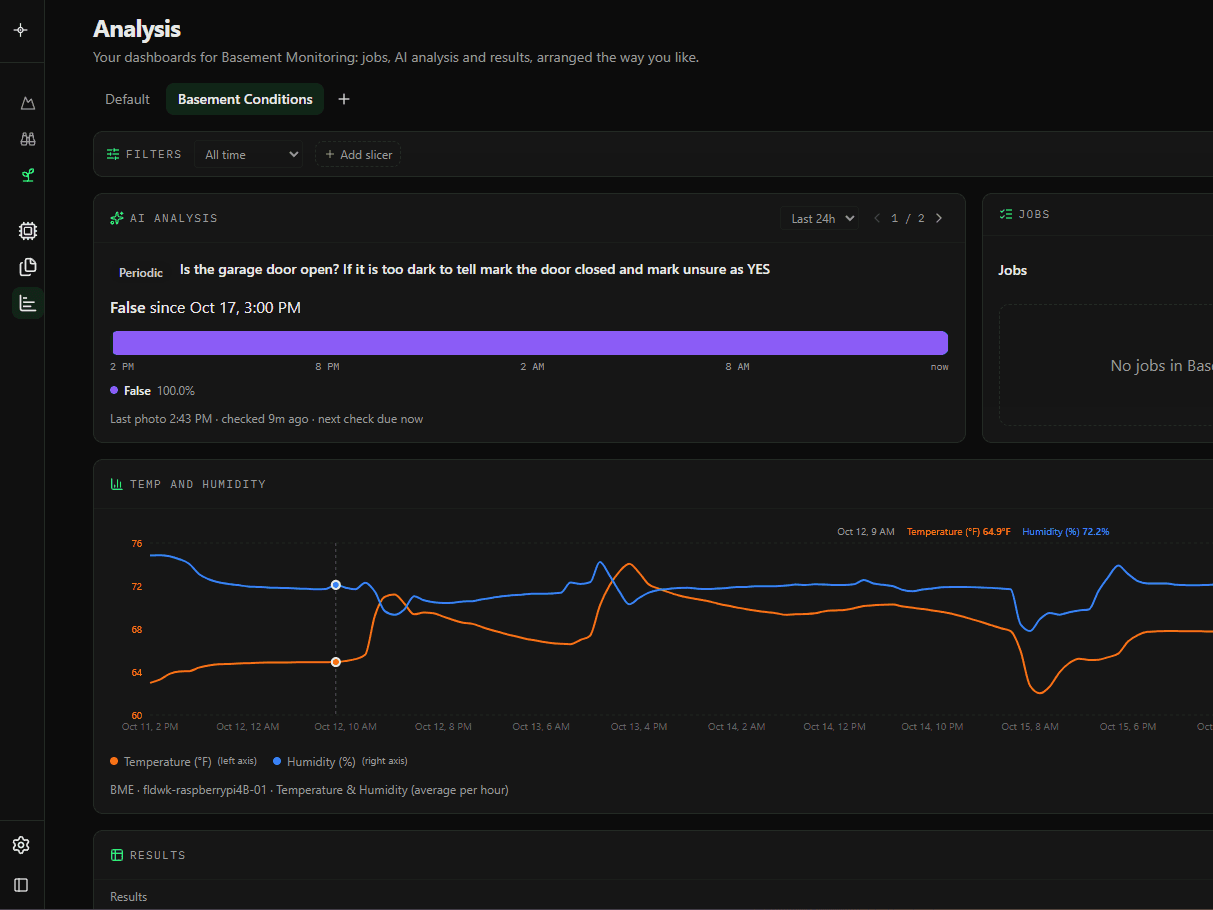
Task: Click the False legend entry
Action: point(152,391)
